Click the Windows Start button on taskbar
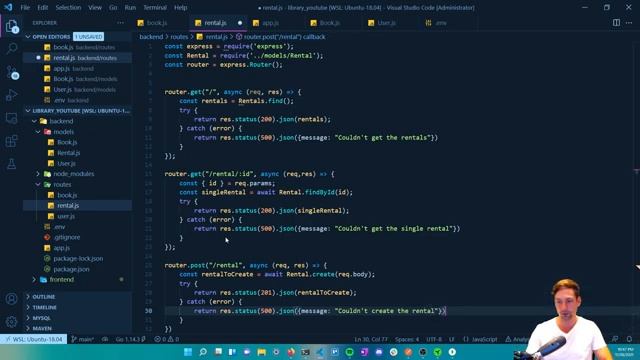The image size is (640, 360). tap(188, 352)
